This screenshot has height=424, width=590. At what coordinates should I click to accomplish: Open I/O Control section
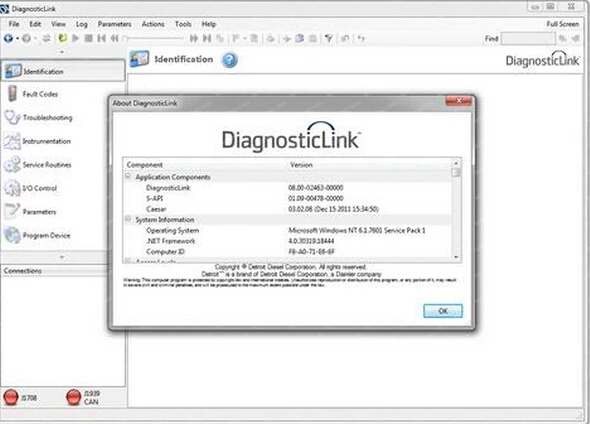(x=31, y=188)
